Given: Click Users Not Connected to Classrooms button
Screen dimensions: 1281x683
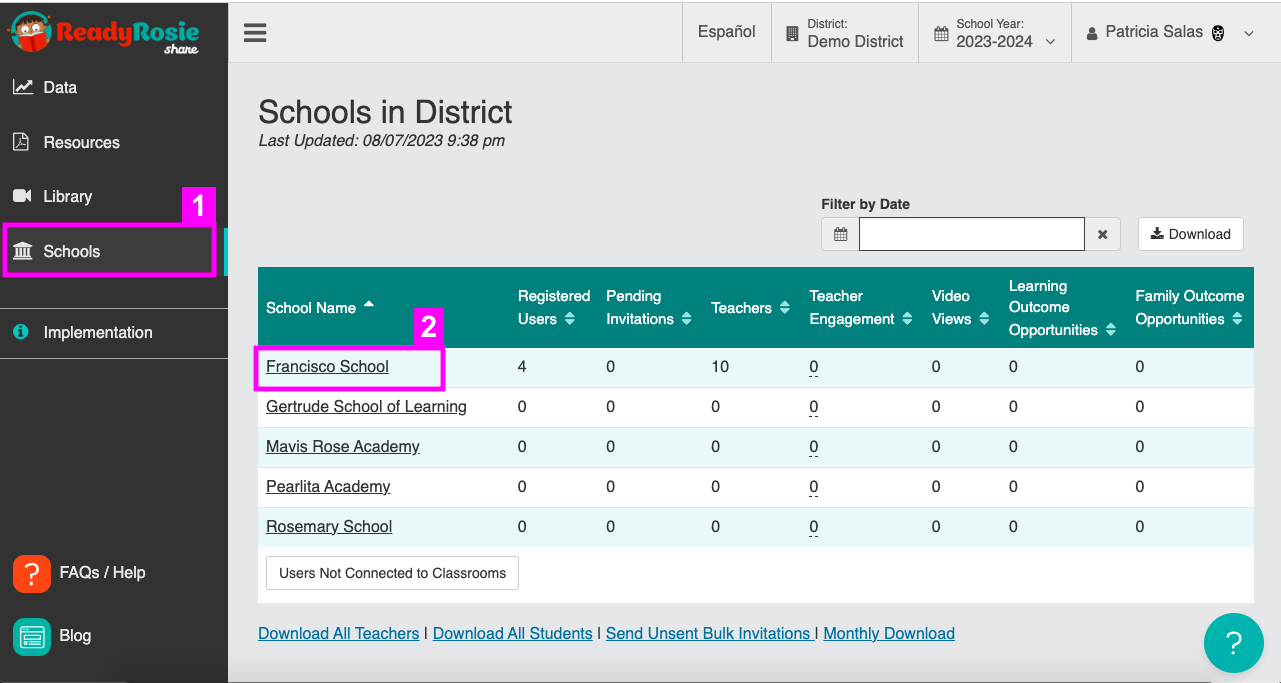Looking at the screenshot, I should tap(392, 573).
